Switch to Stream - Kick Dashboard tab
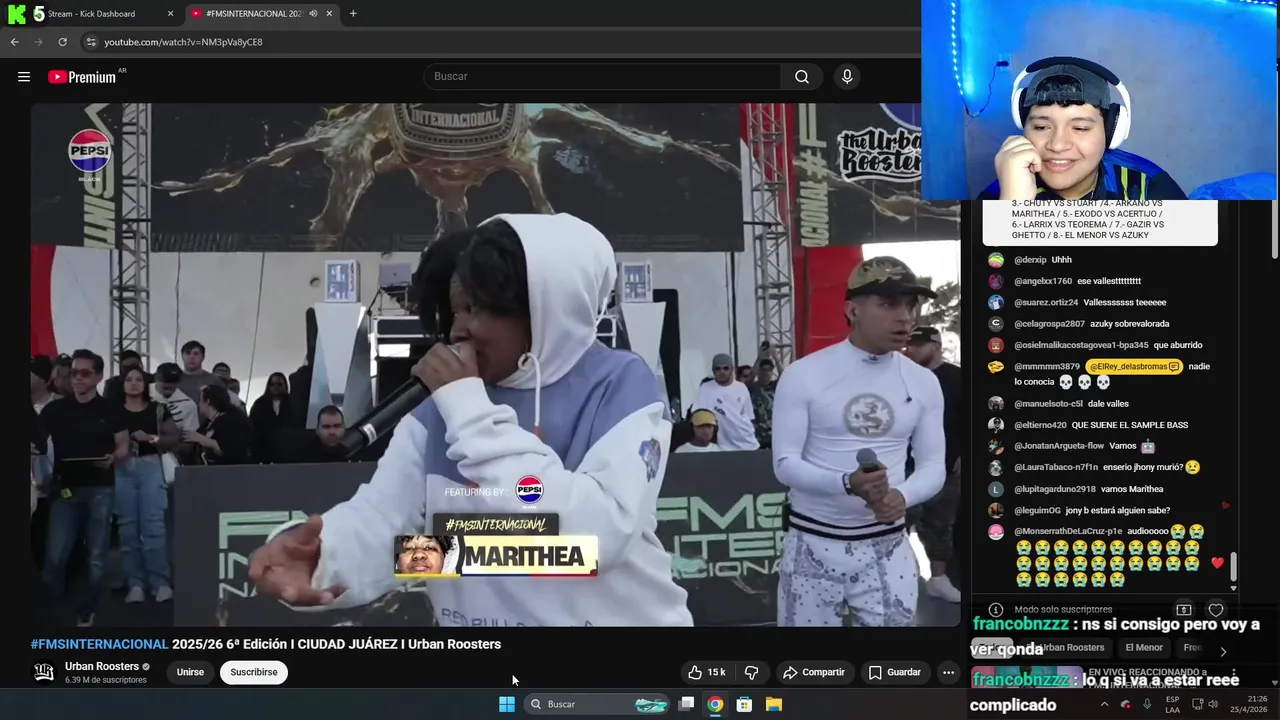 click(90, 14)
